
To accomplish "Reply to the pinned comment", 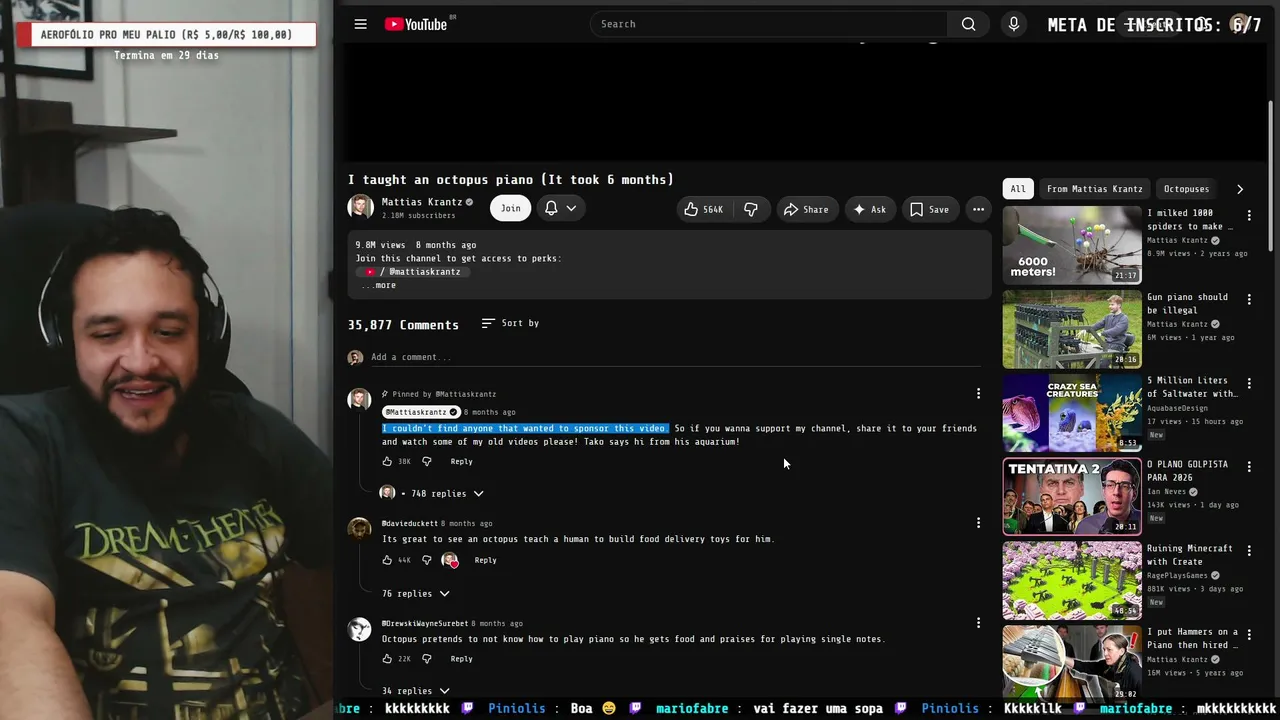I will coord(461,462).
